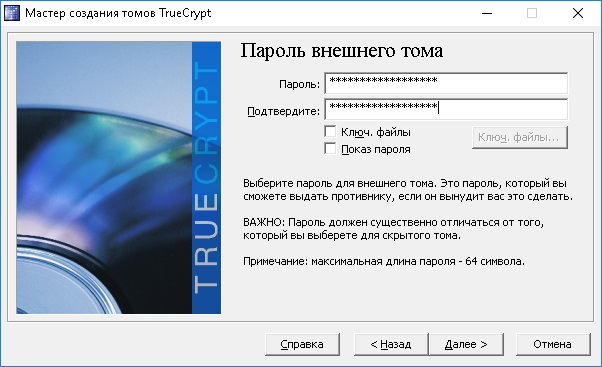Screen dimensions: 602x367
Task: Go back with the "< Назад" button
Action: (x=391, y=344)
